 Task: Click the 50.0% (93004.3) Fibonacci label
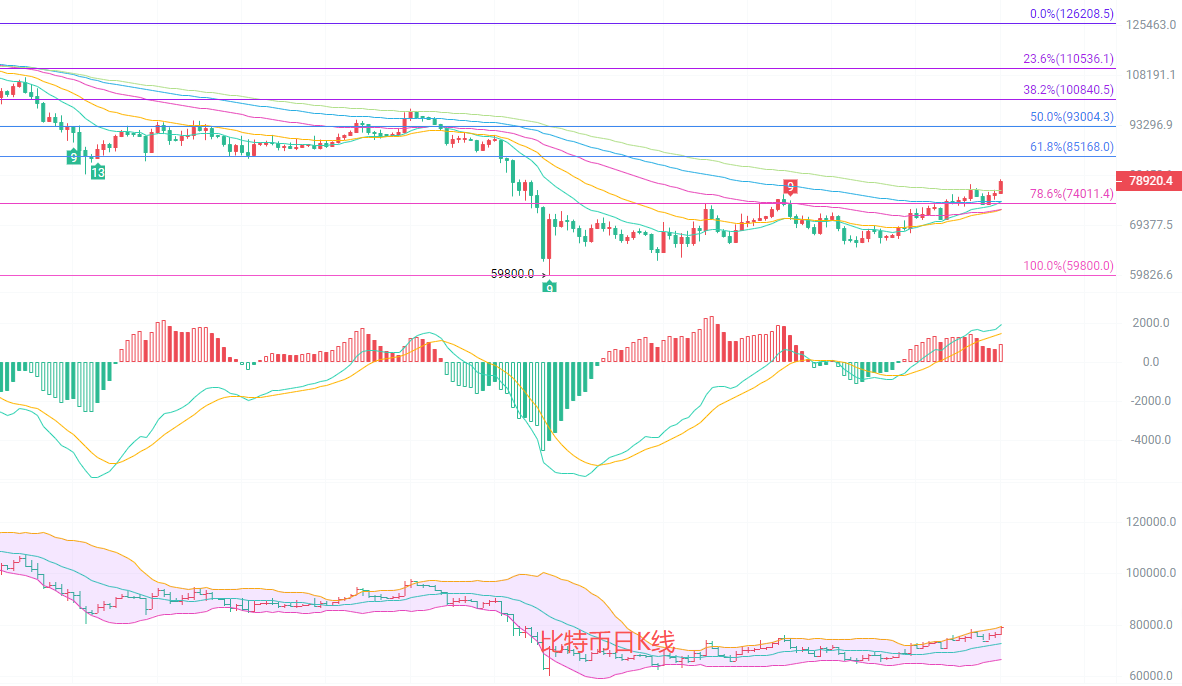[x=1071, y=117]
